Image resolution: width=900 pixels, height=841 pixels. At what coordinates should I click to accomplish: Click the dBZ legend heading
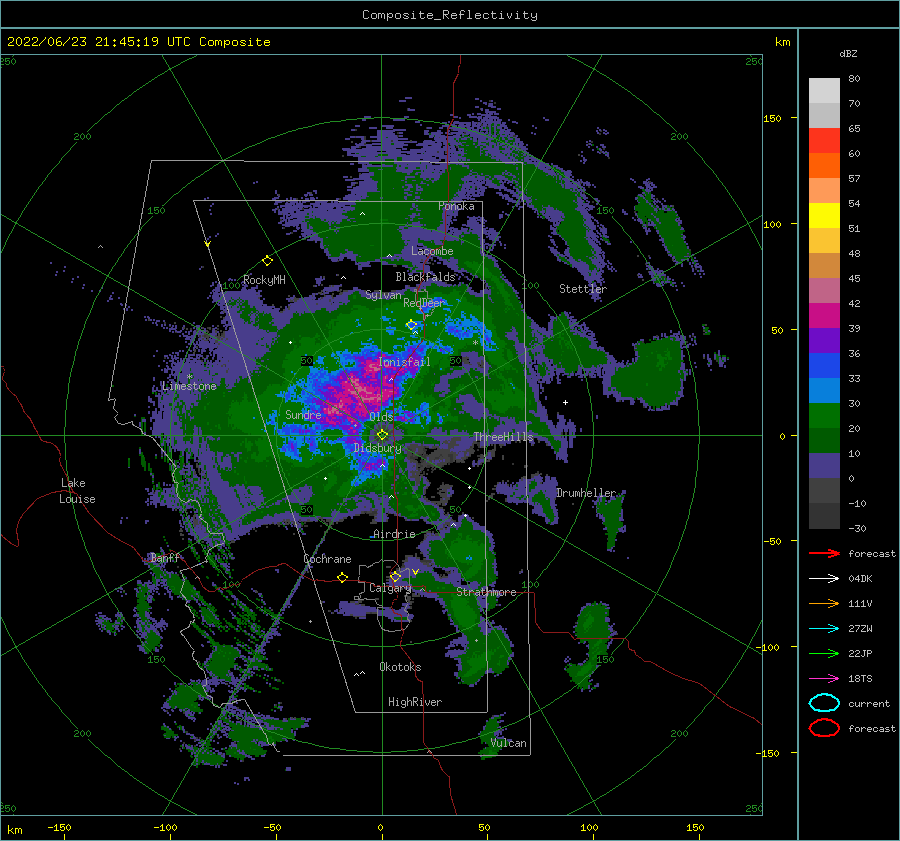pyautogui.click(x=848, y=53)
